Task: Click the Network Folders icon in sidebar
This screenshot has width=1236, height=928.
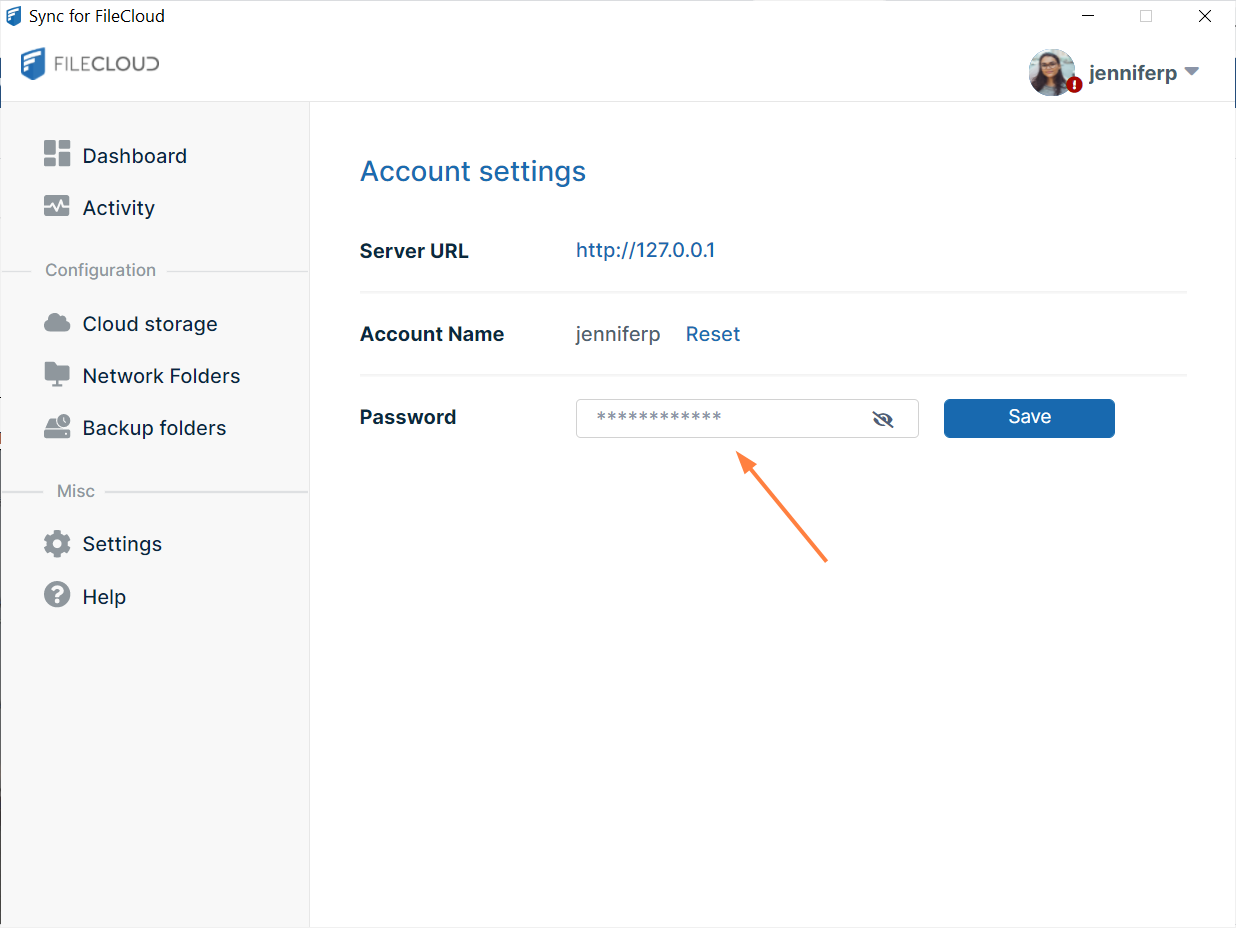Action: click(57, 375)
